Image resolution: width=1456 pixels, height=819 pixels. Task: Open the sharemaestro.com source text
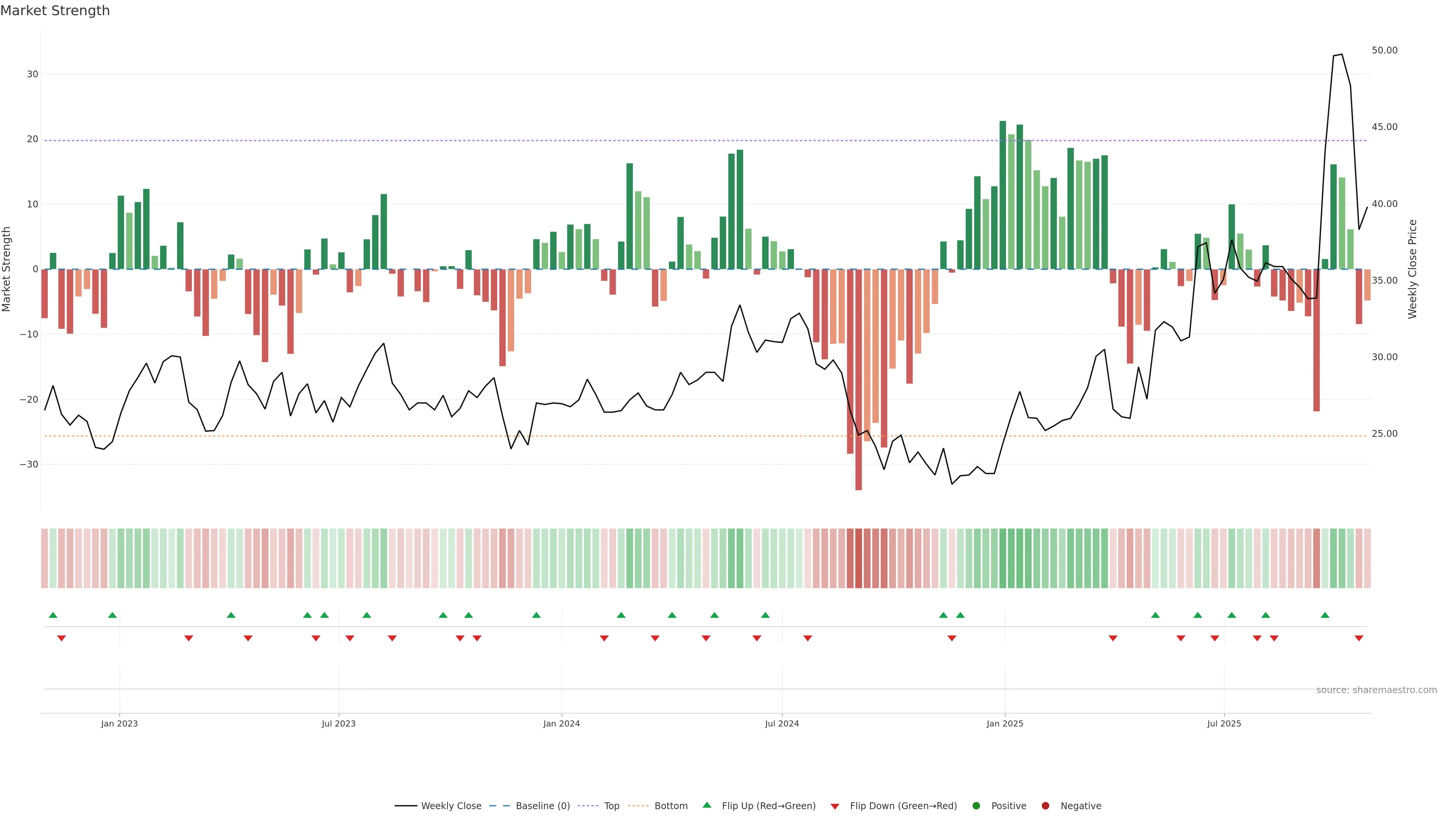(x=1376, y=690)
